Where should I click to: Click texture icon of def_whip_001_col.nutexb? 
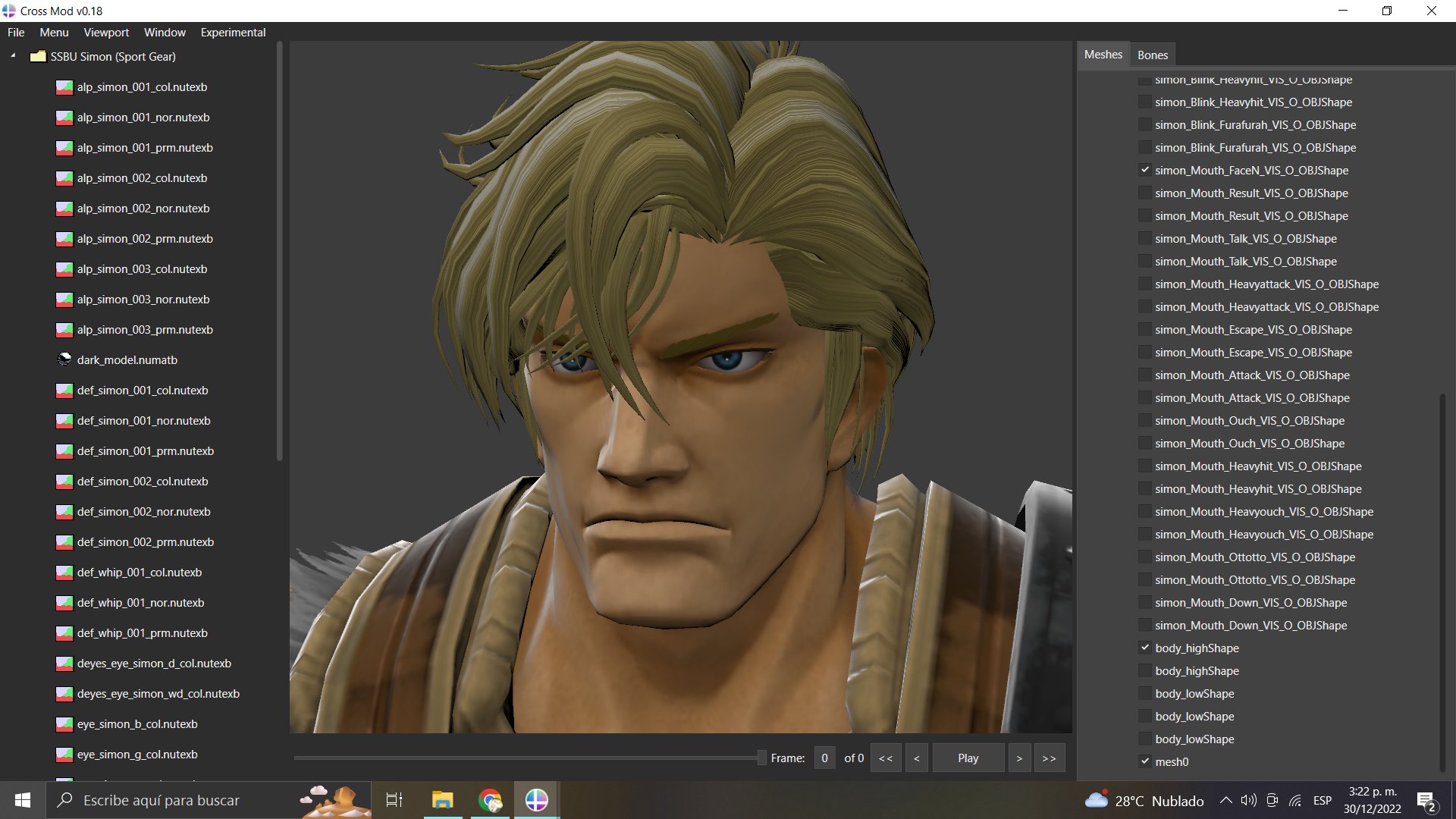pos(64,573)
